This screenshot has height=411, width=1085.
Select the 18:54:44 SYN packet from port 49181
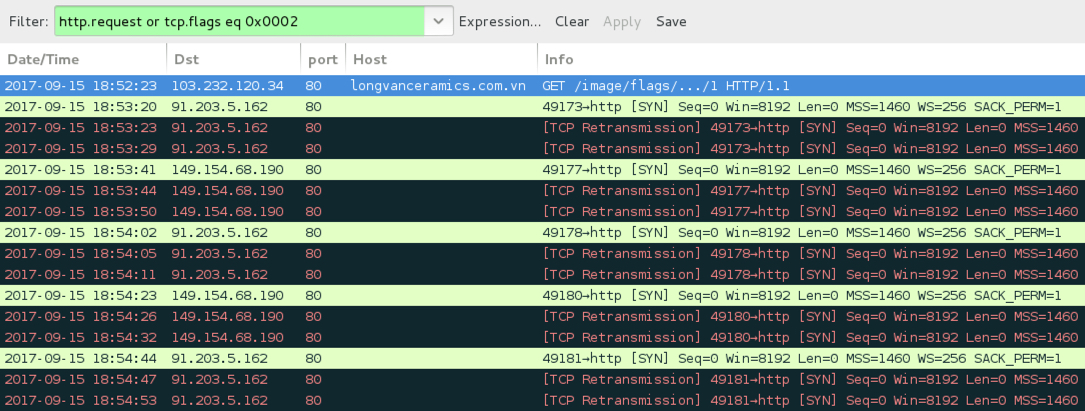[542, 358]
